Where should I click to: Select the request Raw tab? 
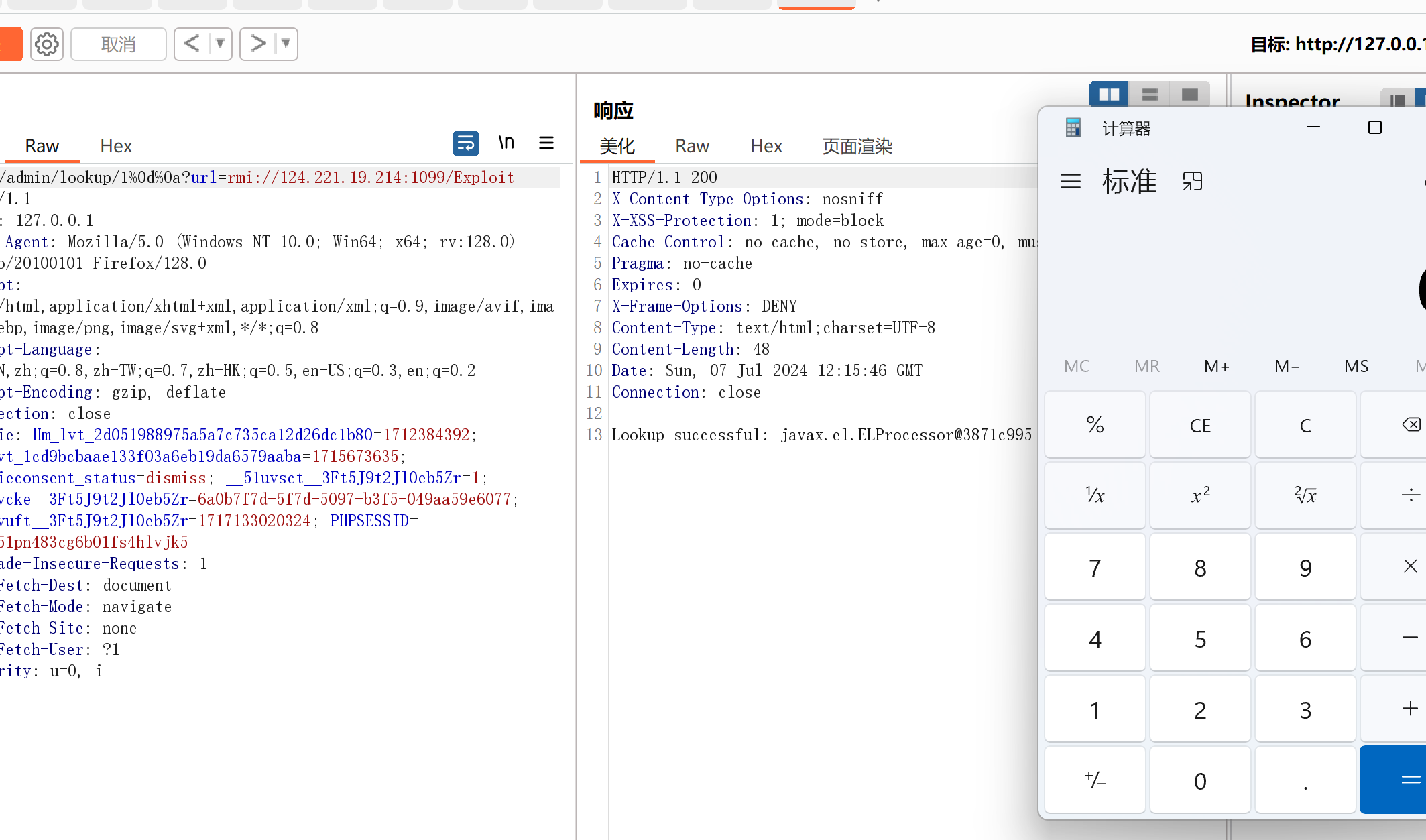point(42,146)
